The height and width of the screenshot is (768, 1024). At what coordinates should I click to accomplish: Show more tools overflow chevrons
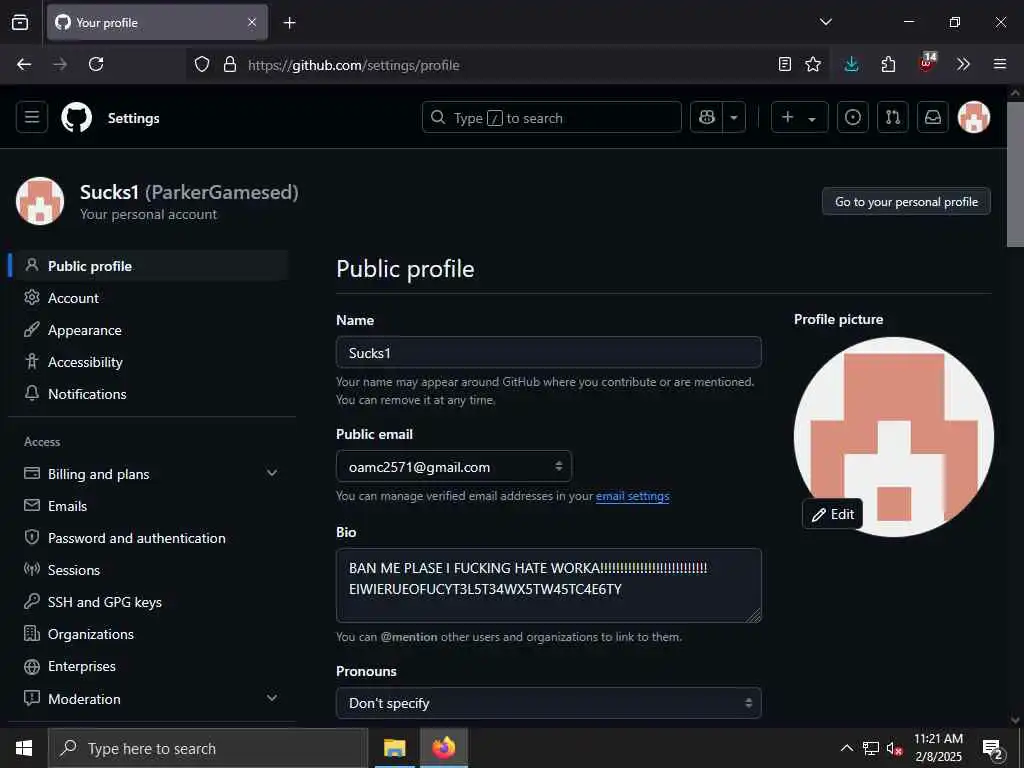point(963,64)
